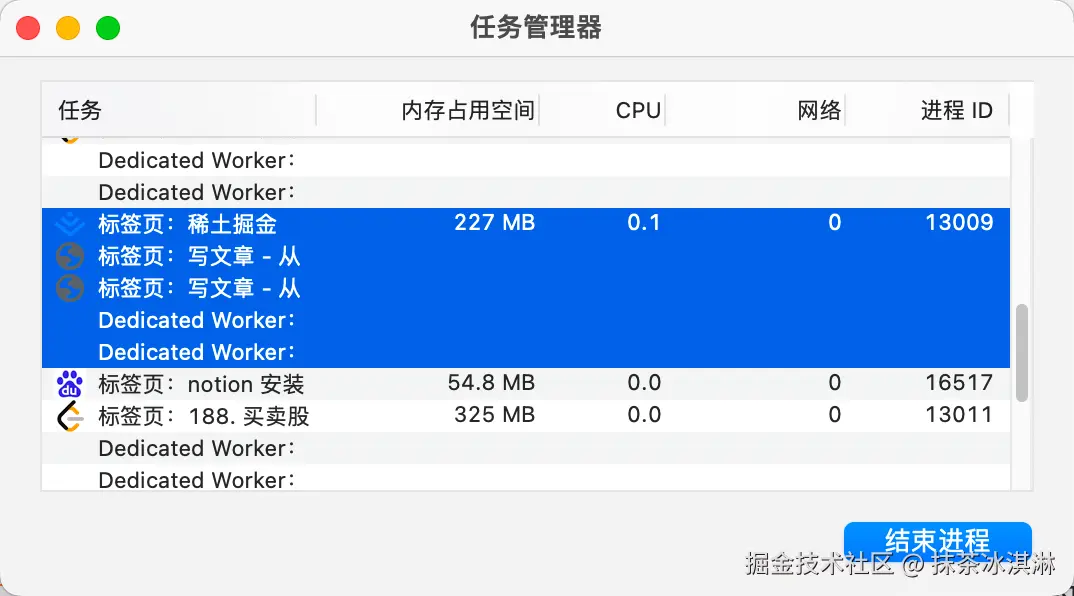Click the vertical scrollbar thumb
Image resolution: width=1074 pixels, height=596 pixels.
pos(1021,353)
